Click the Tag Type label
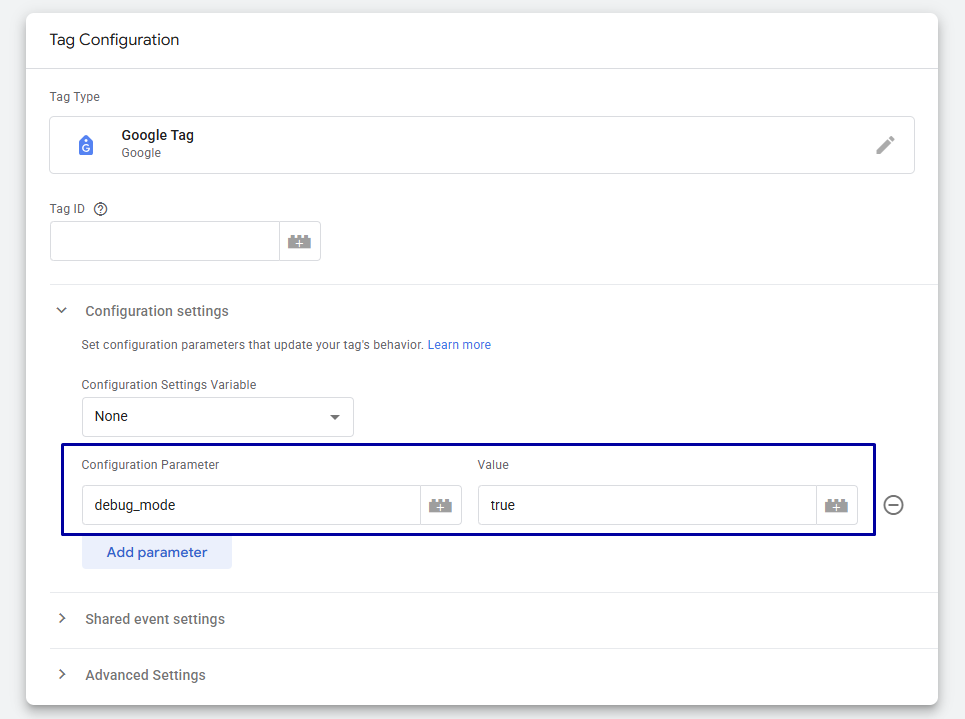The image size is (965, 719). click(74, 97)
